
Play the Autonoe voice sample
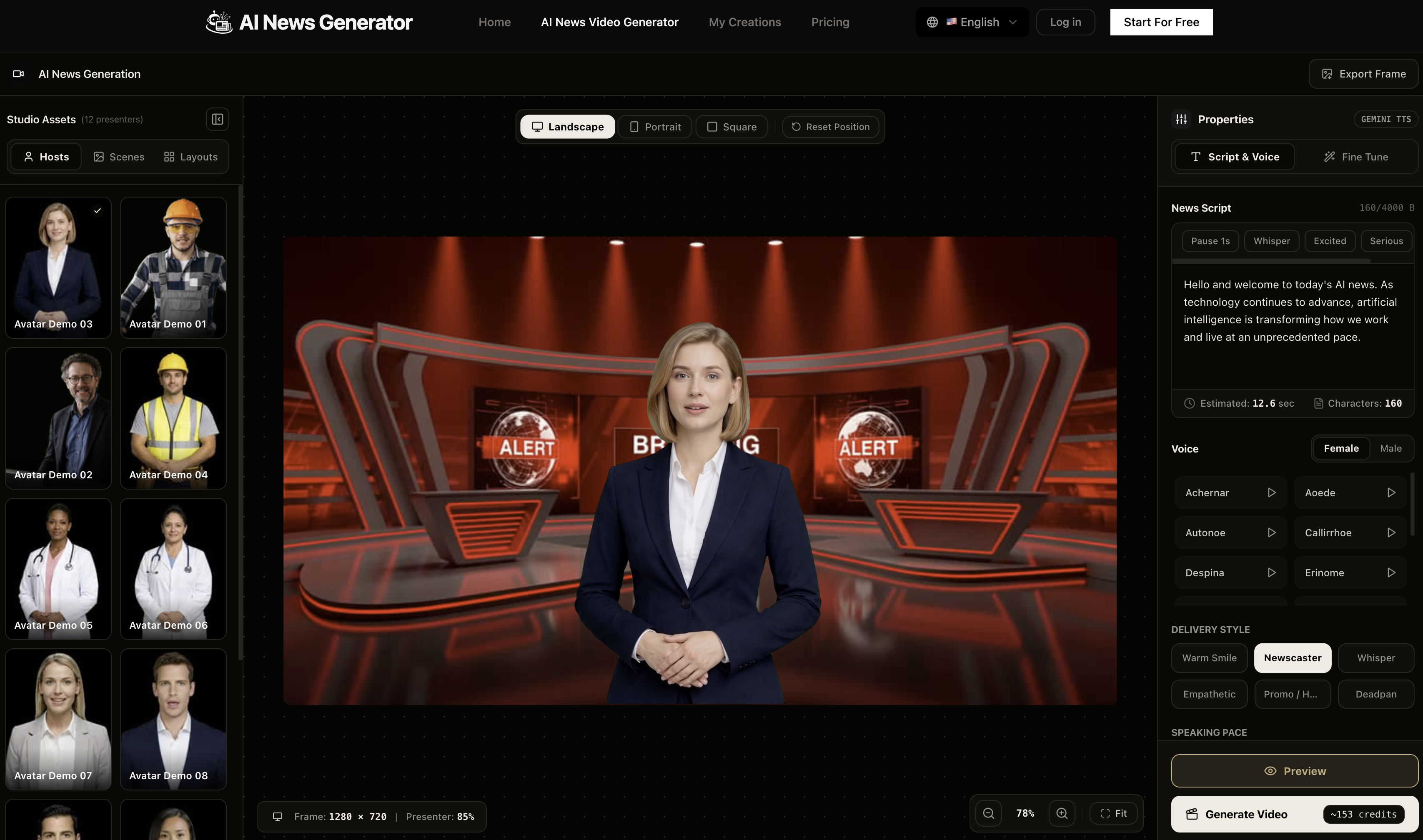1272,532
